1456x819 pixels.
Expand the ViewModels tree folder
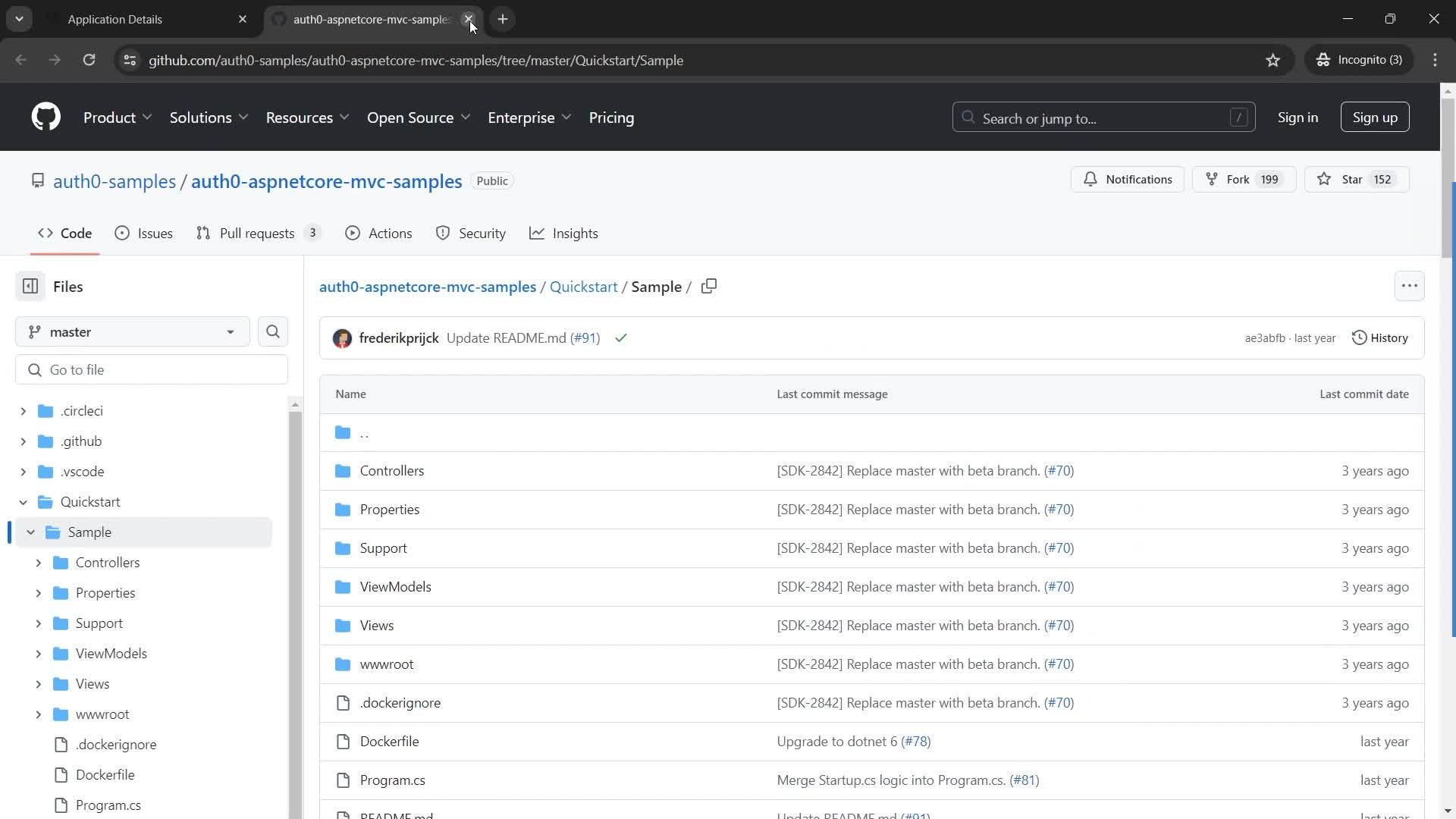tap(38, 654)
